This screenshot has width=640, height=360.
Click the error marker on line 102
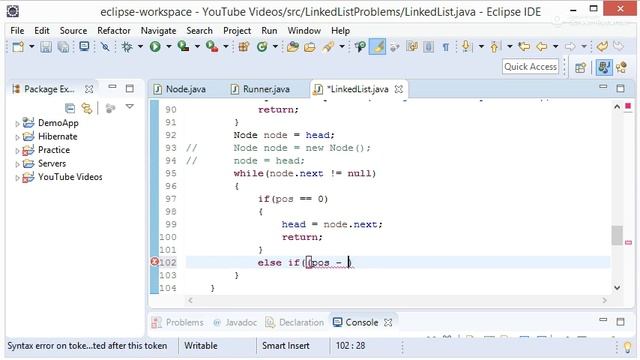coord(155,262)
